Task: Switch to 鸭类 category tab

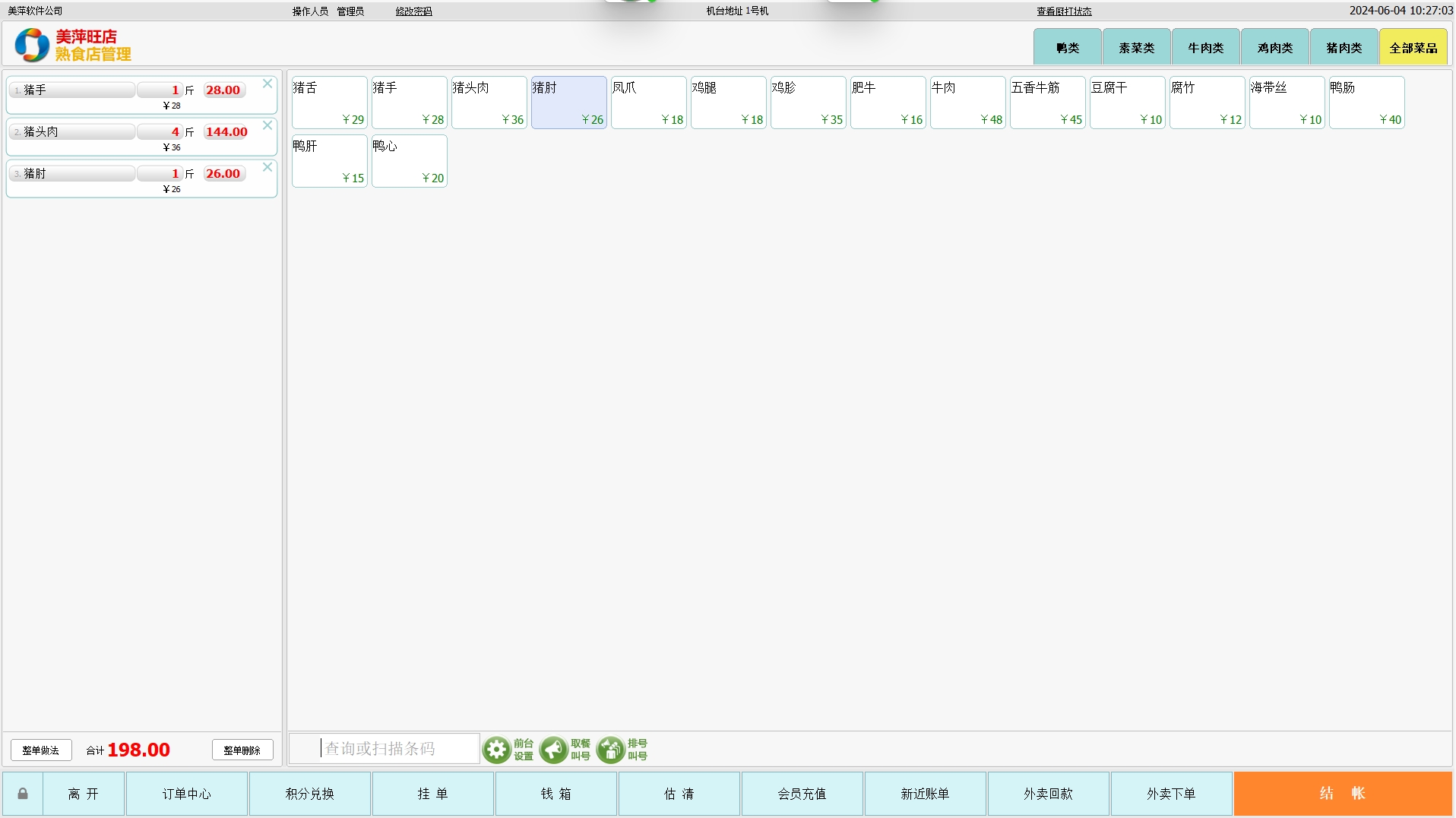Action: (1067, 48)
